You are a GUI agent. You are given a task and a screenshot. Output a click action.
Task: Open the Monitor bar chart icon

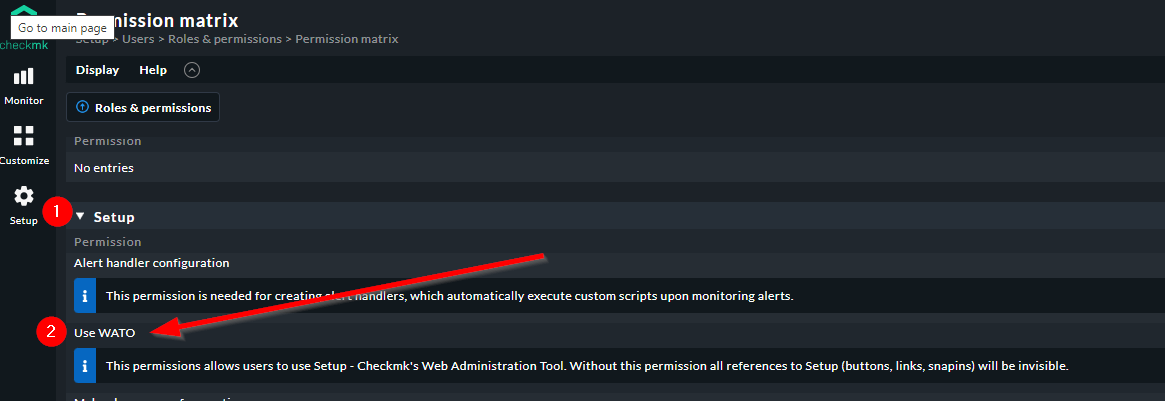(24, 76)
